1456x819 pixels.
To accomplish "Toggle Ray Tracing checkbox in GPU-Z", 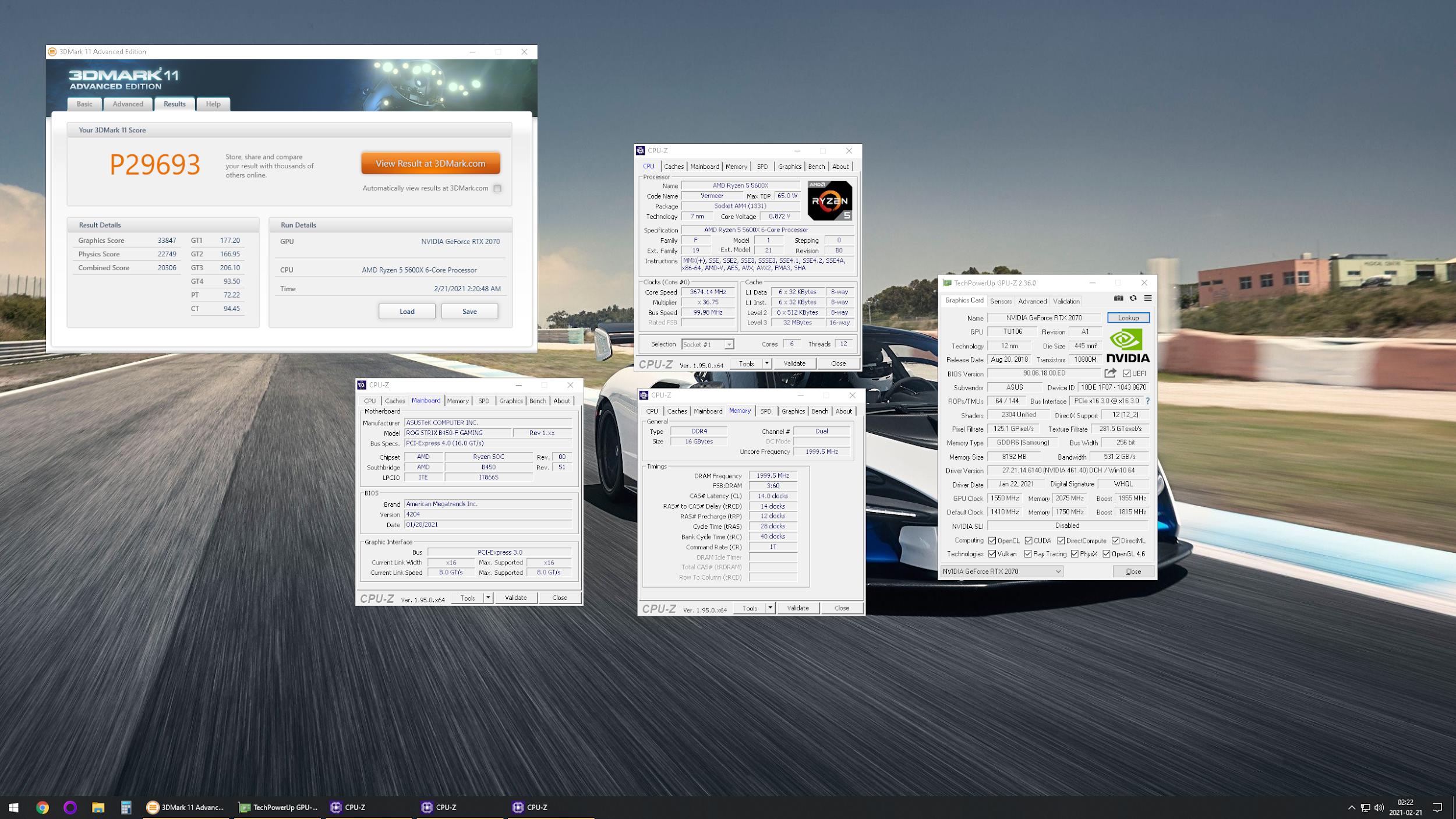I will [1028, 554].
